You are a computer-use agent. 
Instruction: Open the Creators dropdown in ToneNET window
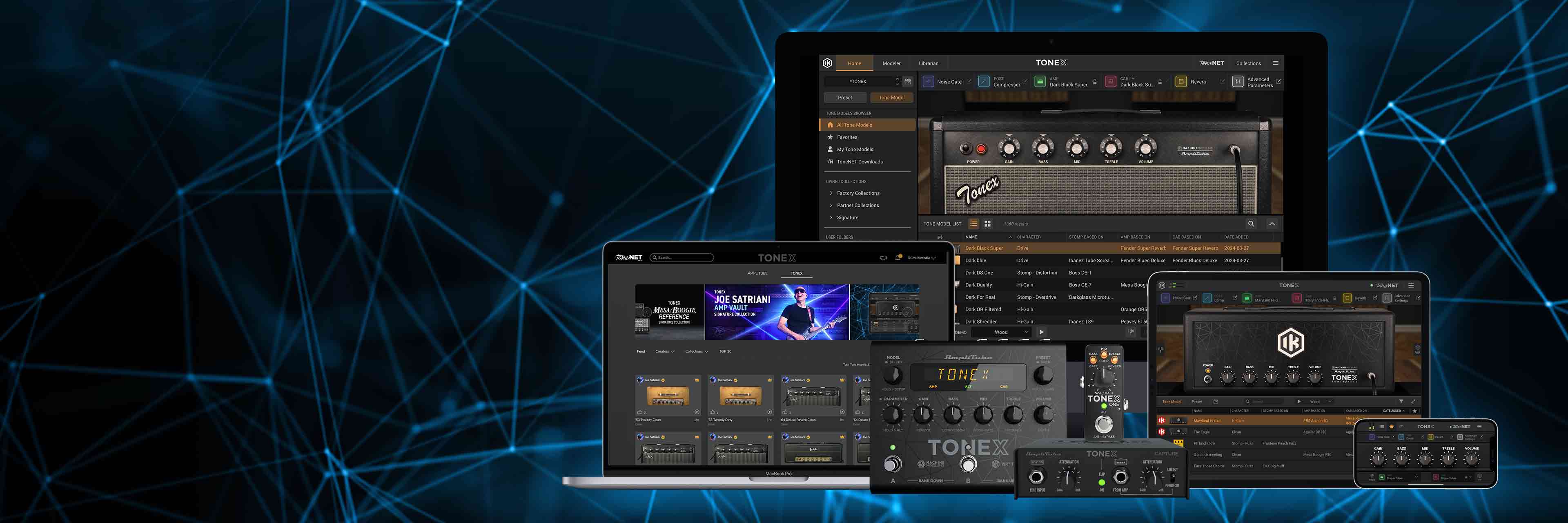pyautogui.click(x=665, y=351)
